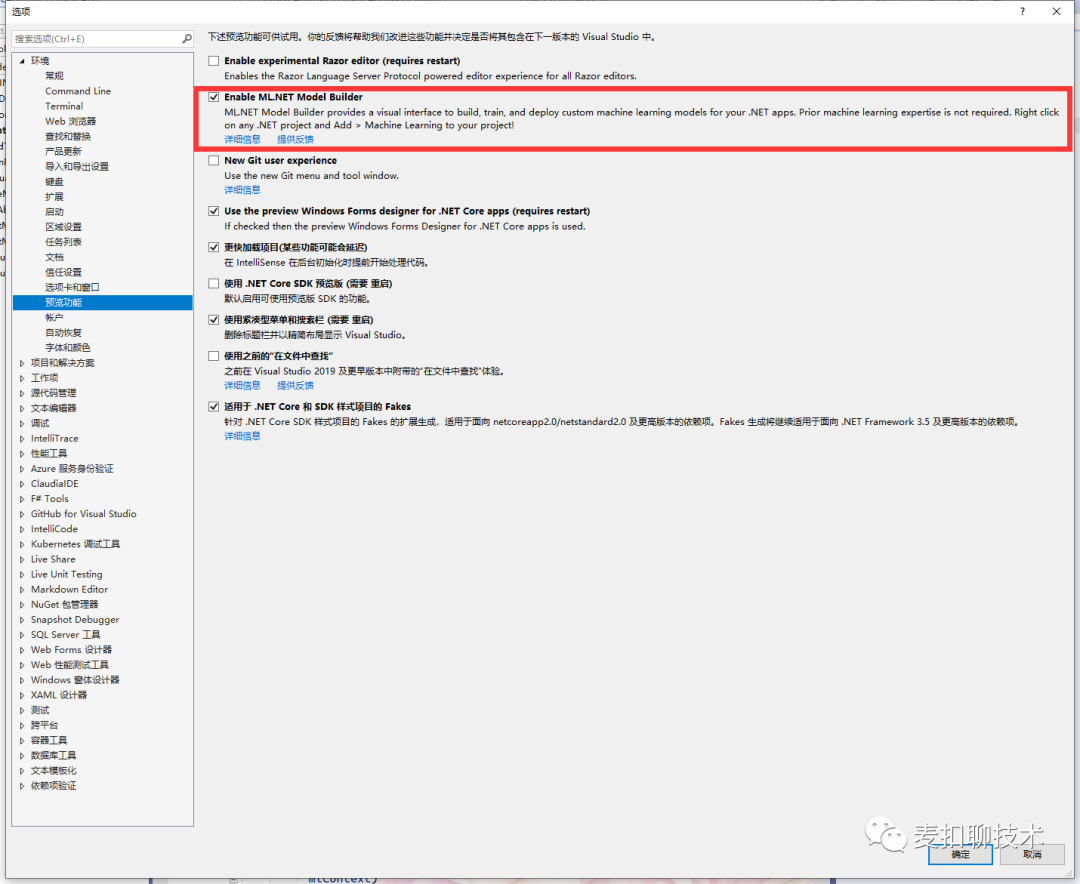Screen dimensions: 1080x884
Task: Toggle Fakes for .NET Core SDK checkbox
Action: (x=214, y=407)
